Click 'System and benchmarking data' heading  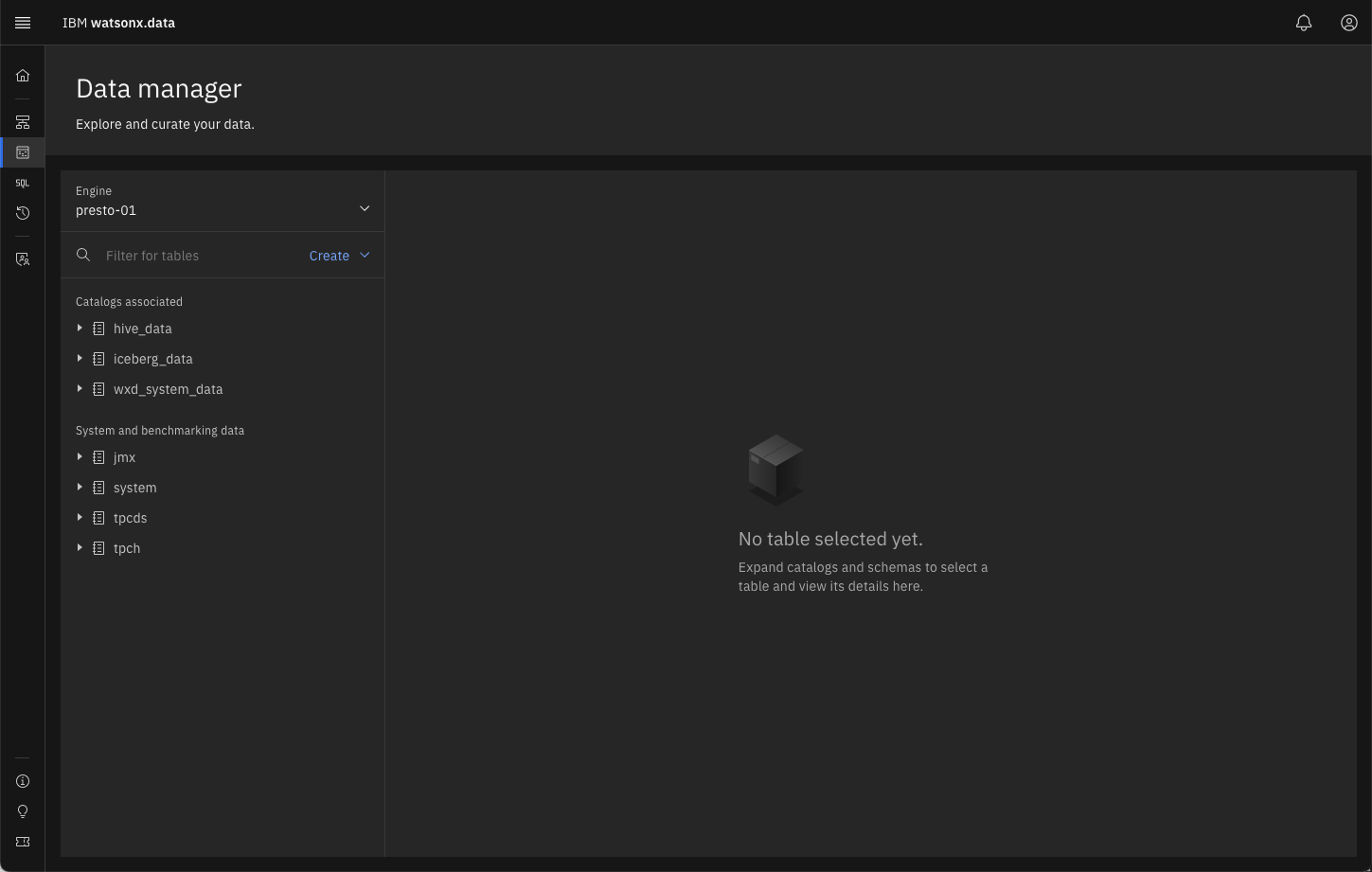(x=160, y=431)
